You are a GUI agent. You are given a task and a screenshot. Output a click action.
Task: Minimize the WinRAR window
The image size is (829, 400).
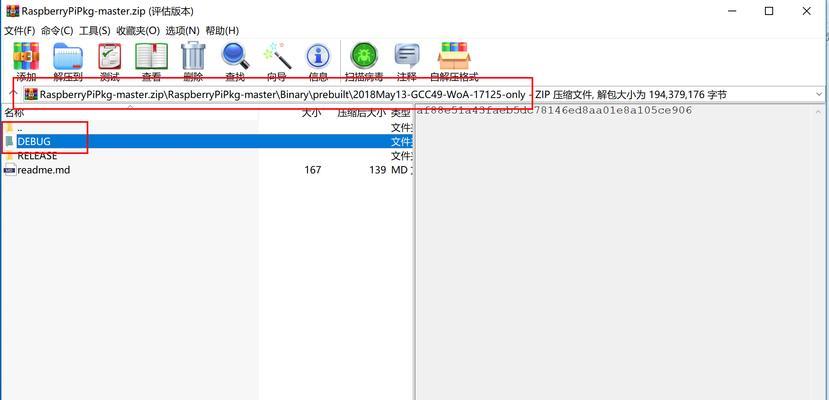(732, 11)
